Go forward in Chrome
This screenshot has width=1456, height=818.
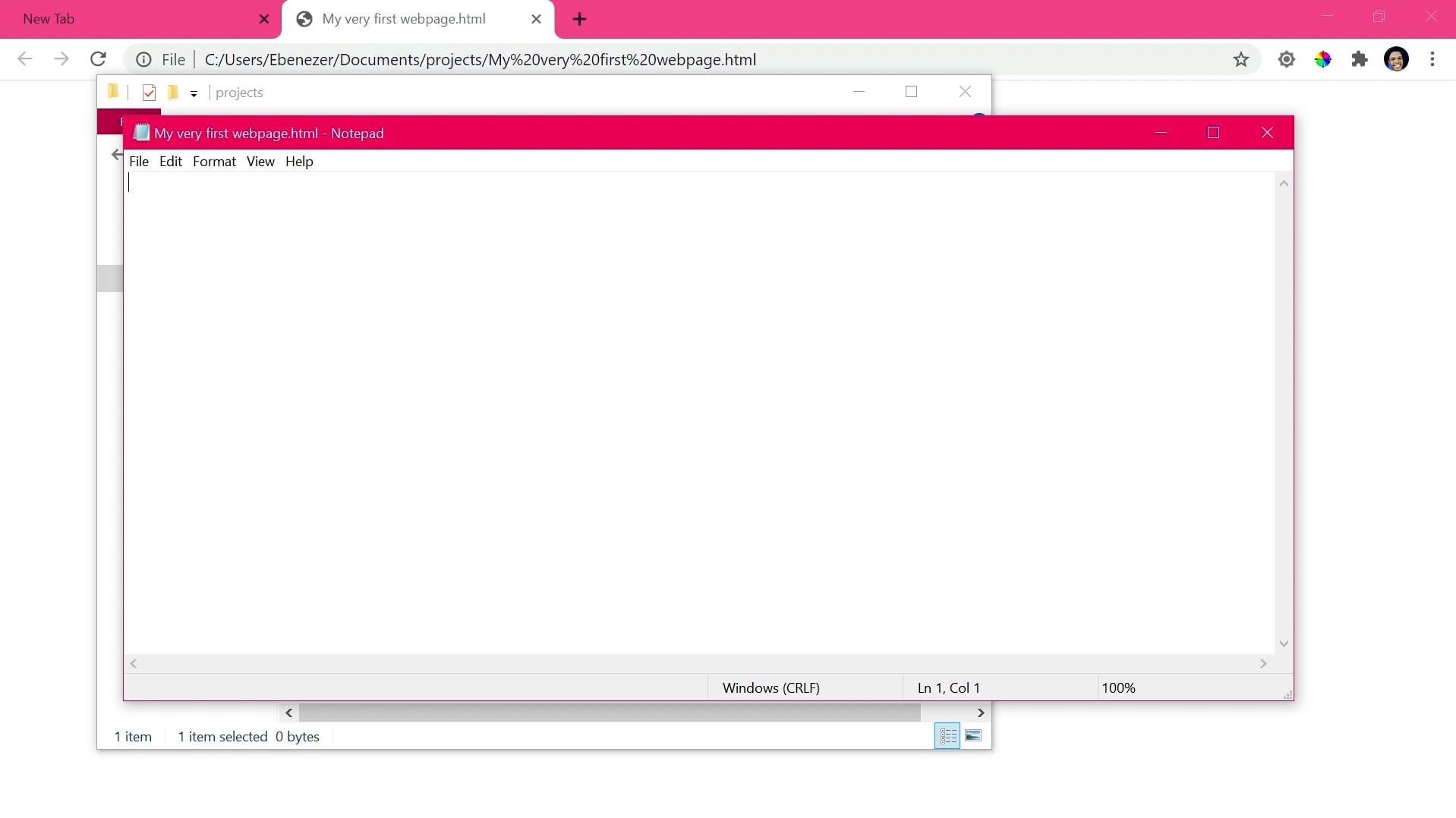click(x=61, y=59)
